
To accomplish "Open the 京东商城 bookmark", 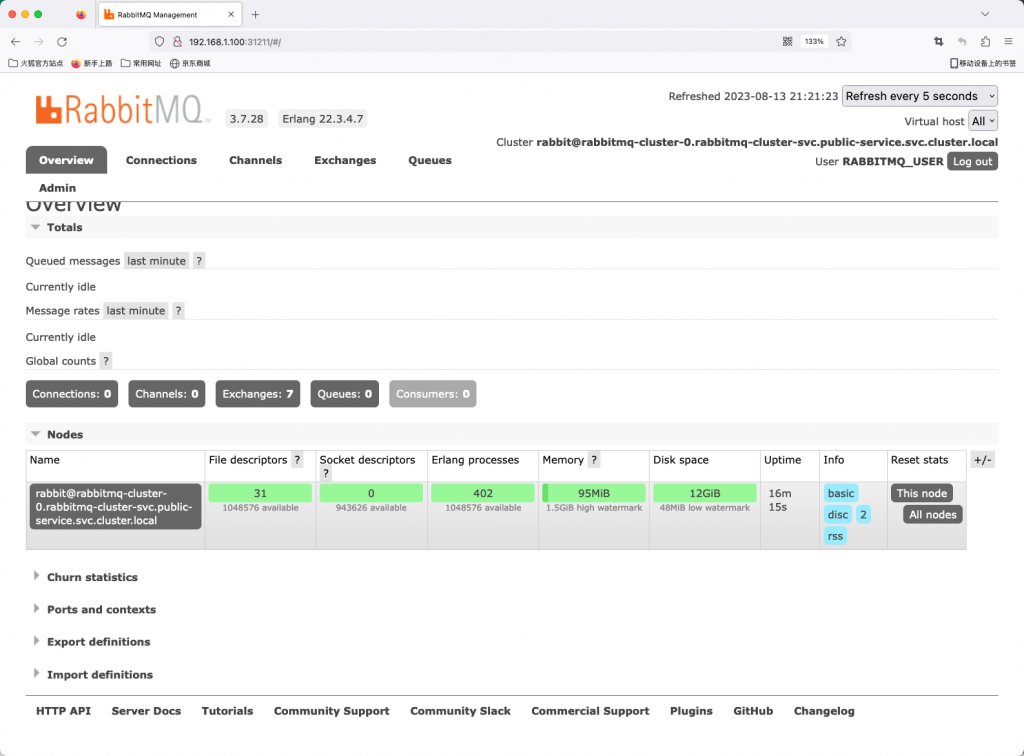I will point(190,63).
